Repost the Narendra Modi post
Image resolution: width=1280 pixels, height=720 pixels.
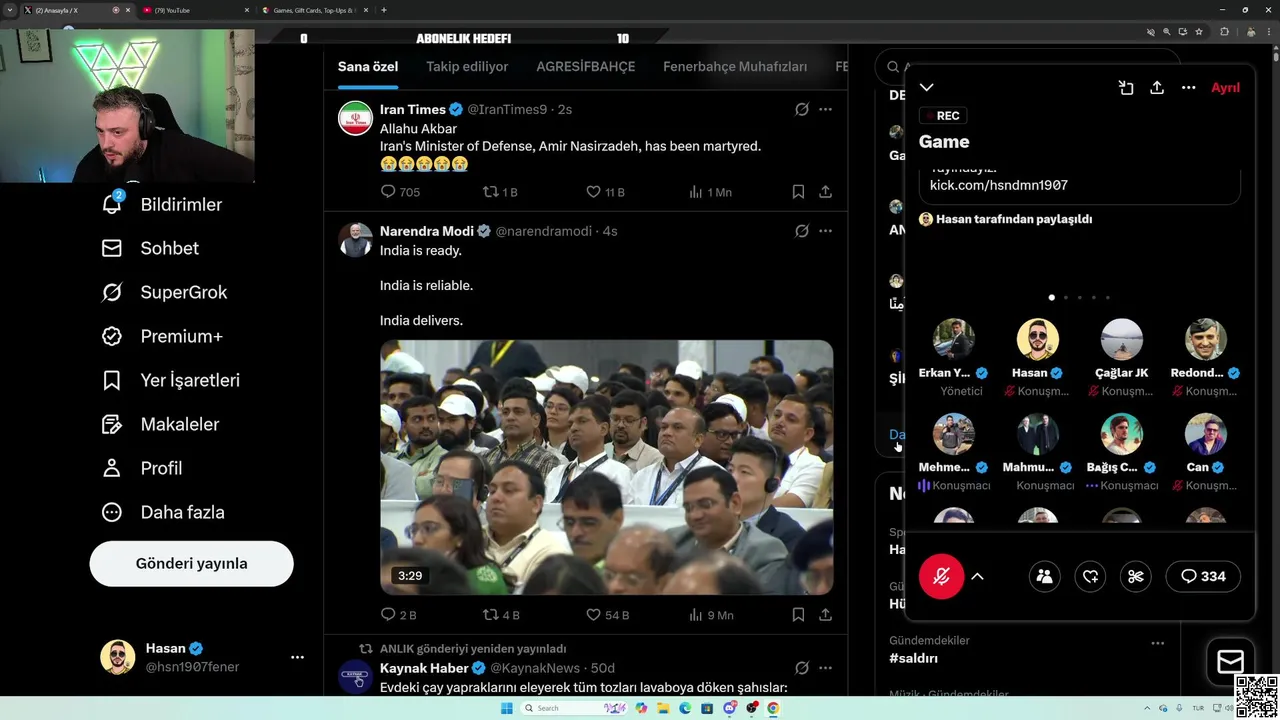tap(501, 615)
